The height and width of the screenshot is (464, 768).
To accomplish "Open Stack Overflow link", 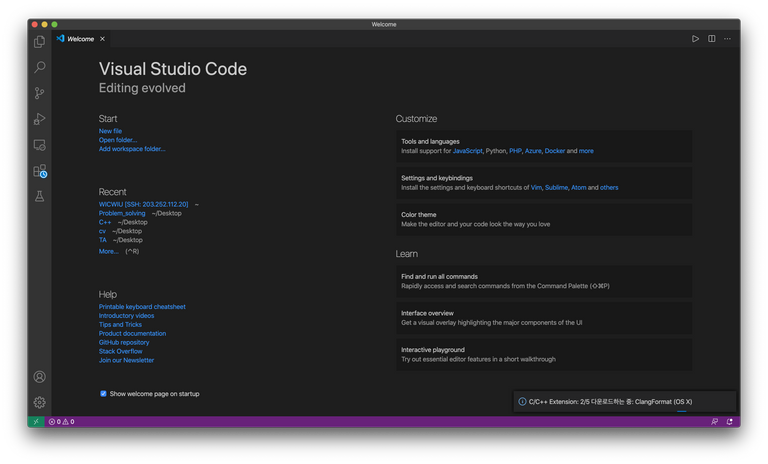I will tap(120, 351).
